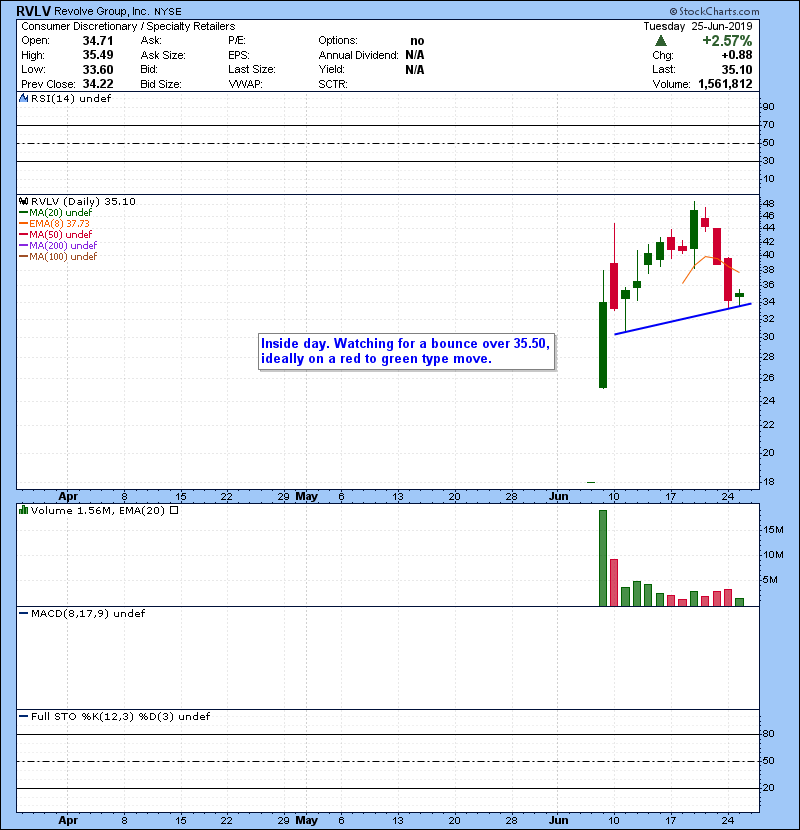Click the NYSE exchange label
This screenshot has width=800, height=830.
pyautogui.click(x=168, y=12)
